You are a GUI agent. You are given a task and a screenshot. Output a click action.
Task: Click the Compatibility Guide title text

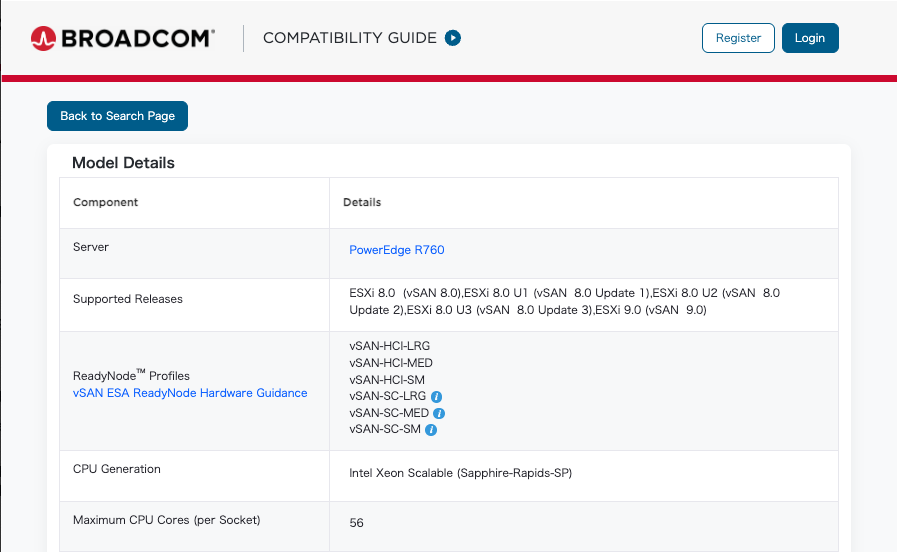(x=349, y=38)
